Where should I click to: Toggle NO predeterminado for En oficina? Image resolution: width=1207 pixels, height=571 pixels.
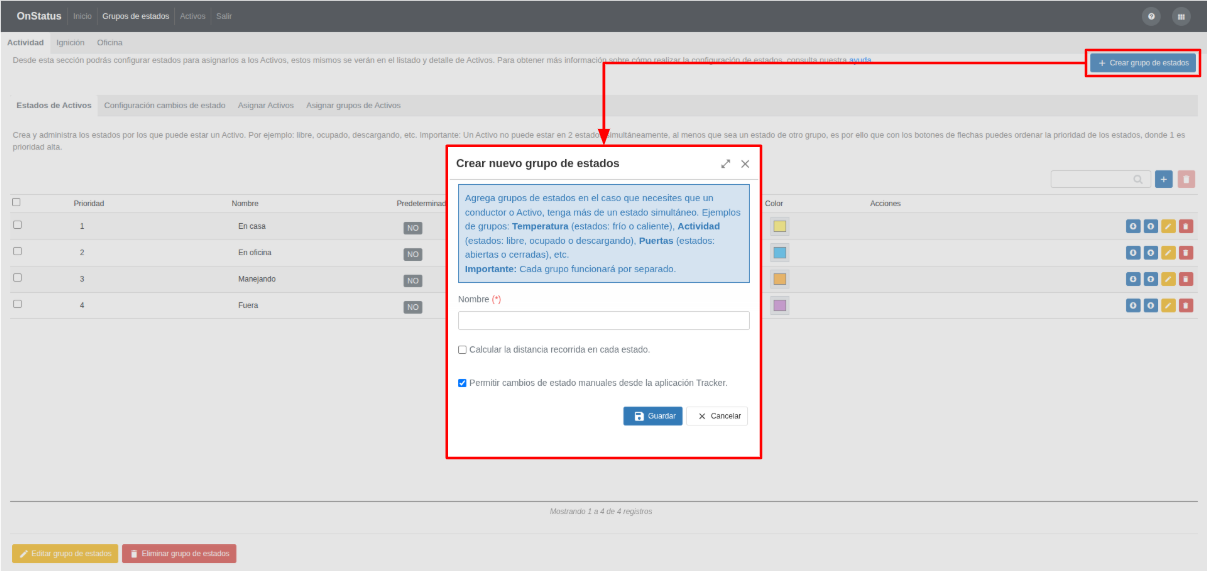point(413,254)
